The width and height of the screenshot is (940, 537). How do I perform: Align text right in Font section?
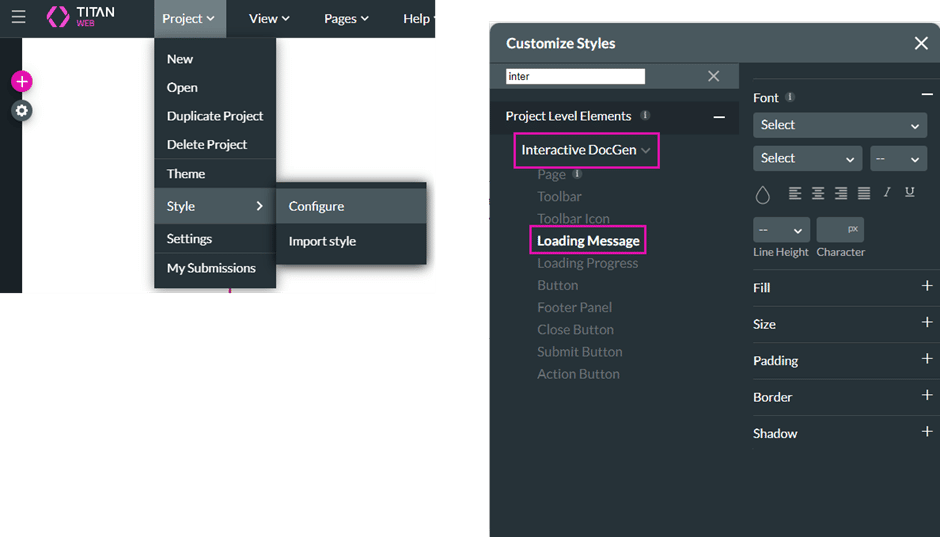click(841, 193)
